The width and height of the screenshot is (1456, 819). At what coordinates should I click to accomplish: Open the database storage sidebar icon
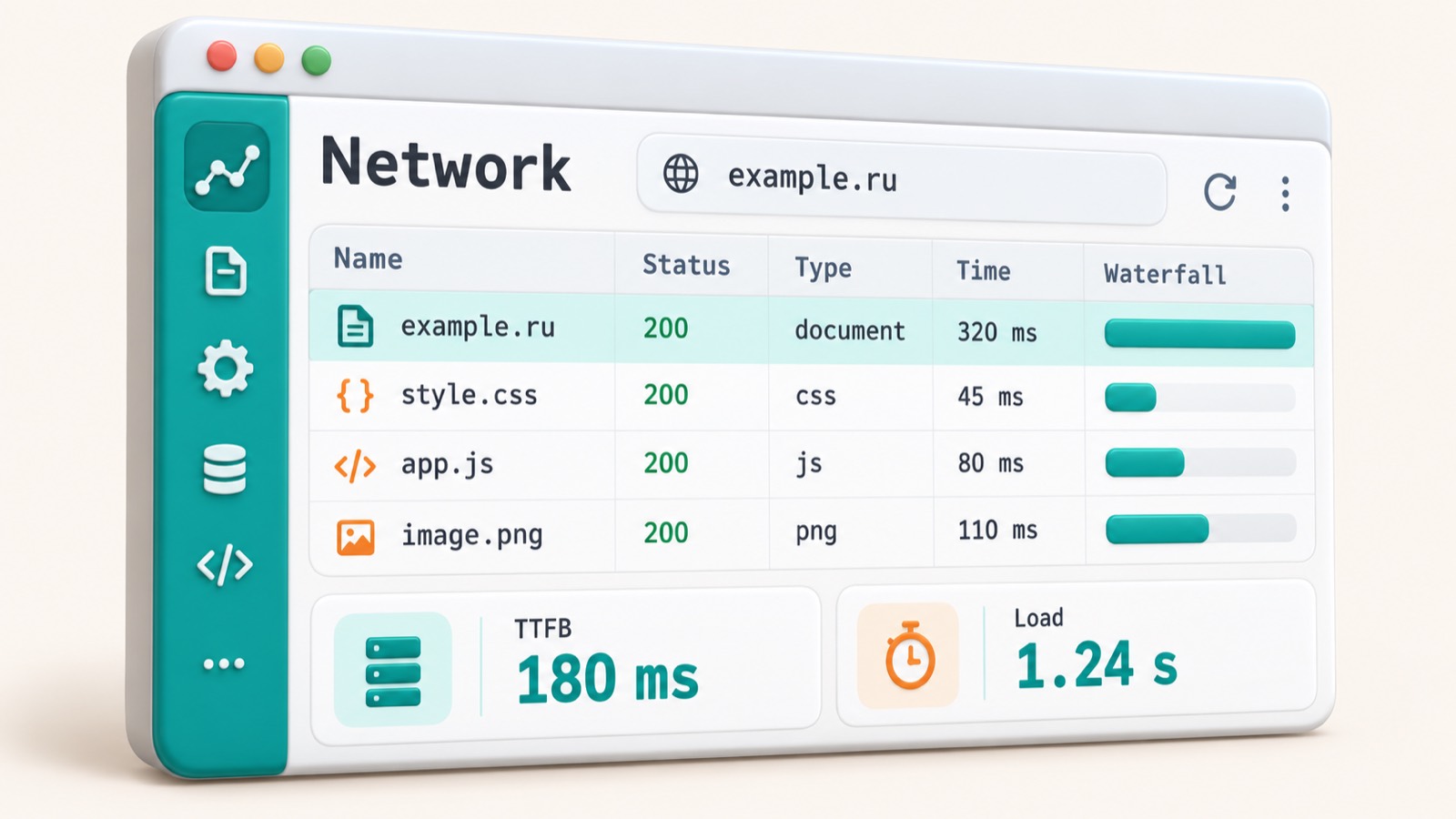[225, 469]
